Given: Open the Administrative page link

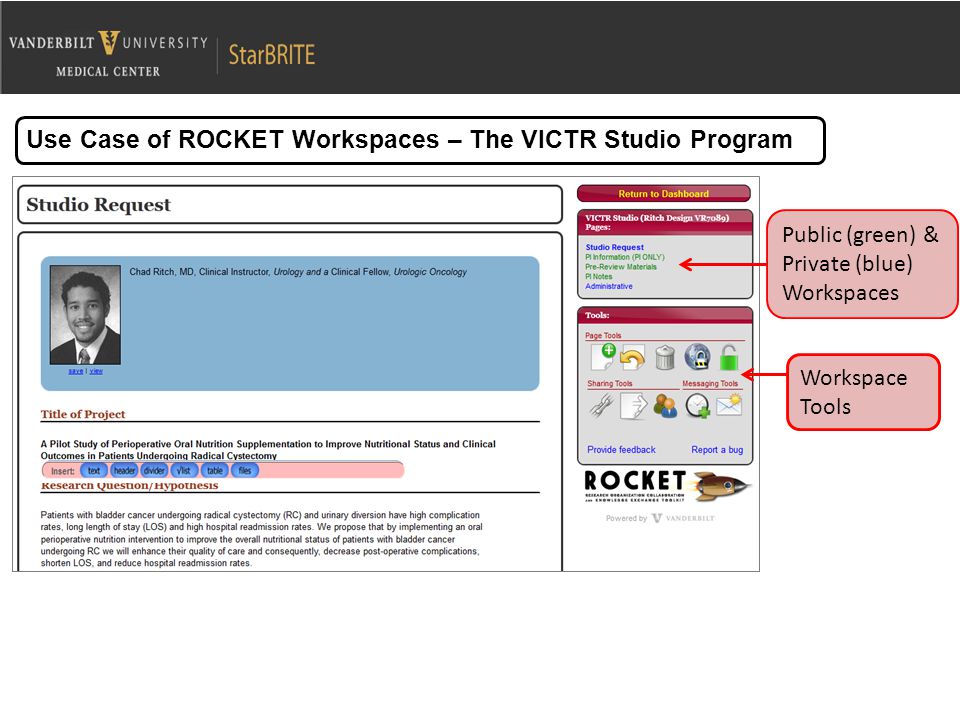Looking at the screenshot, I should [x=609, y=286].
